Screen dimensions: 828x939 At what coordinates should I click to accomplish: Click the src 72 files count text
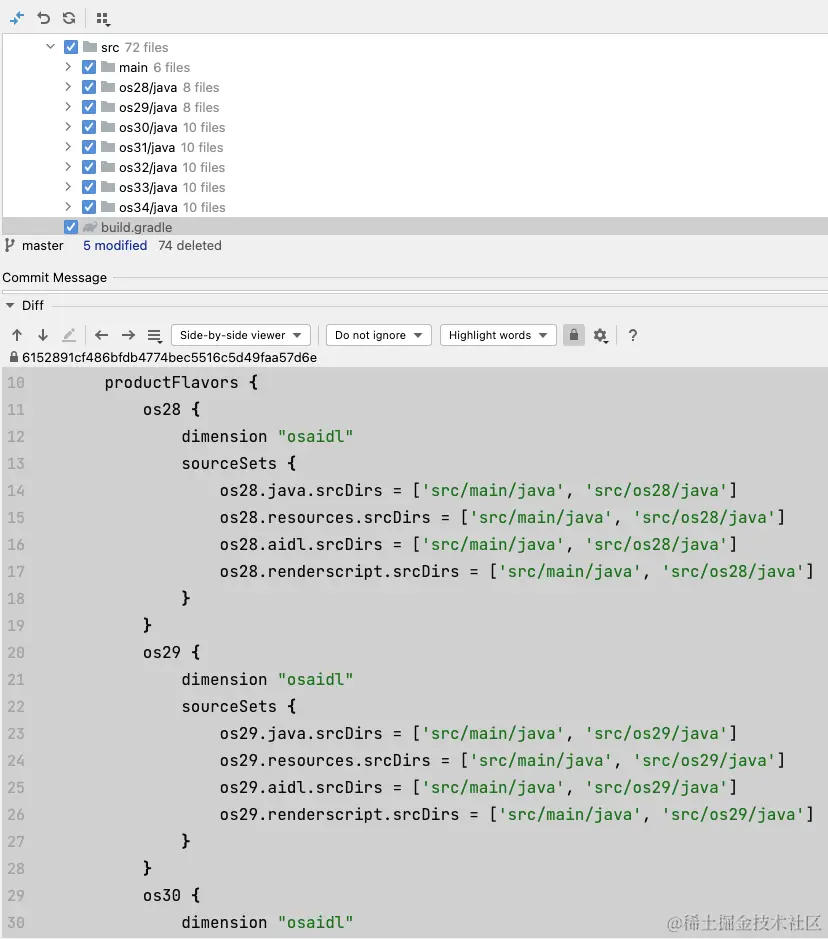147,47
